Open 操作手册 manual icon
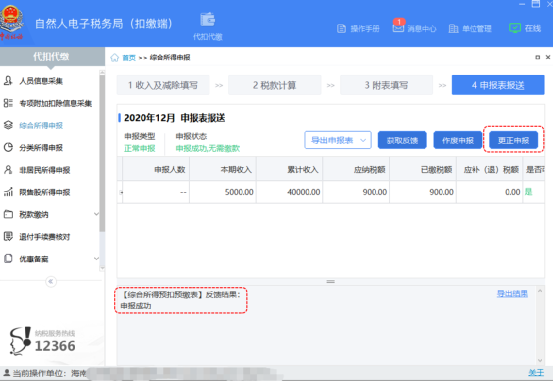The width and height of the screenshot is (553, 381). coord(341,29)
